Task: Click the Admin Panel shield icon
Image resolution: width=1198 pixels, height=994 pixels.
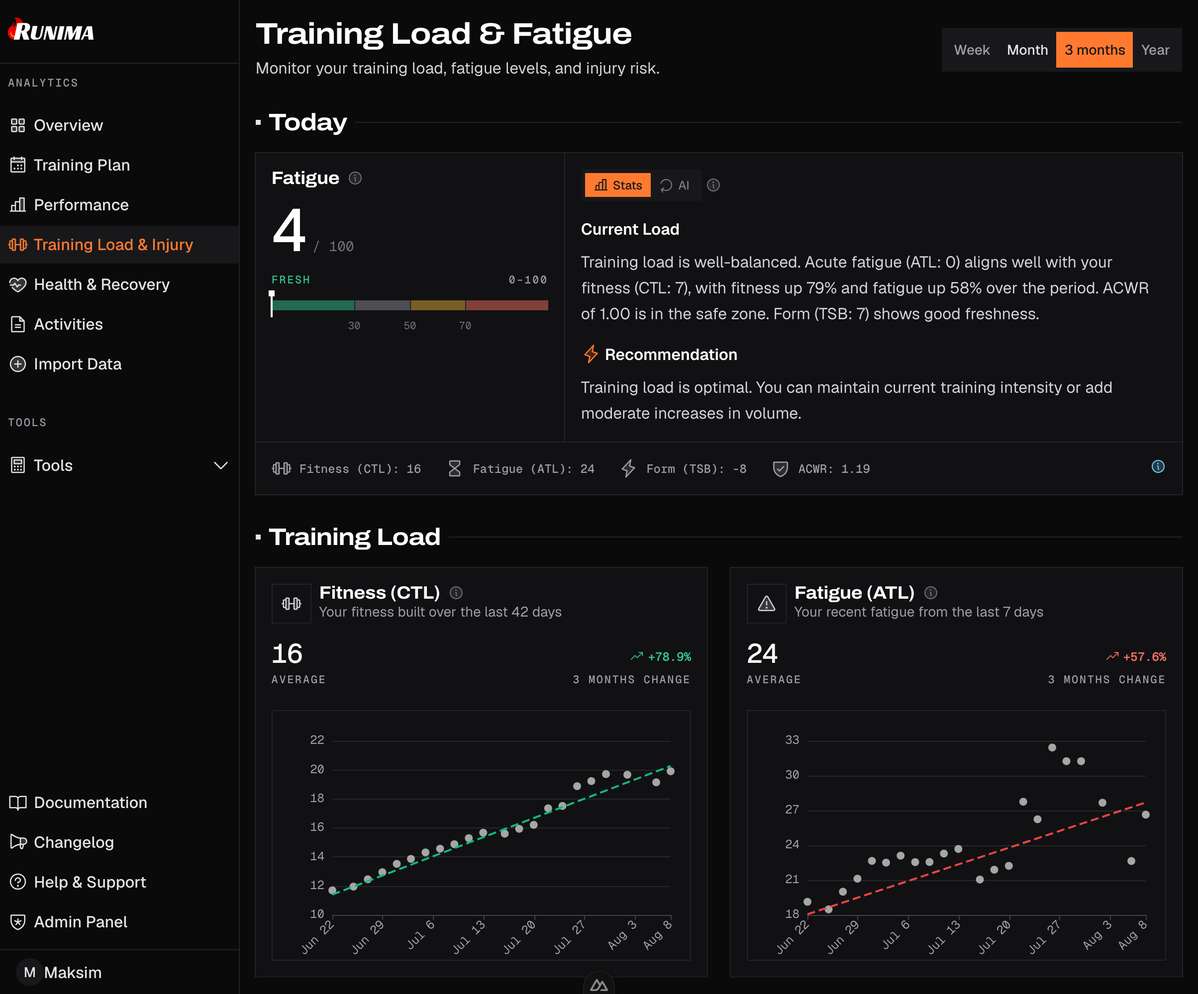Action: (x=18, y=921)
